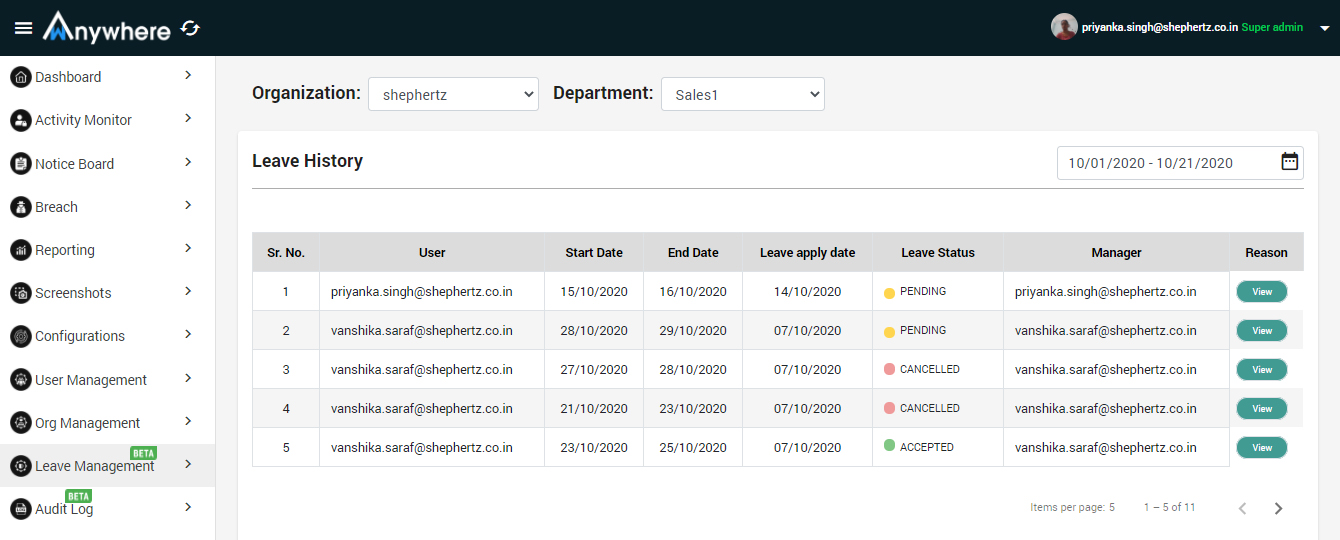Screen dimensions: 1340x540
Task: Click CANCELLED status in row 3
Action: coord(930,369)
